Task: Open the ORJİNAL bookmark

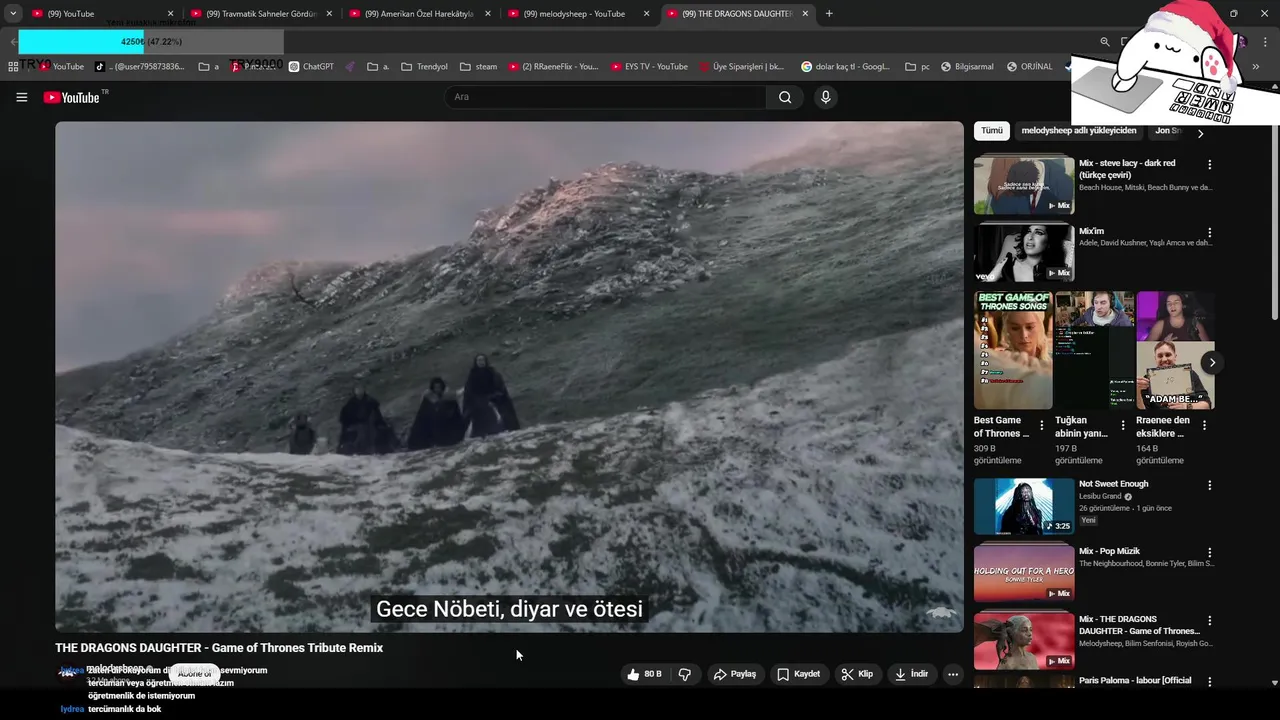Action: pos(1029,67)
